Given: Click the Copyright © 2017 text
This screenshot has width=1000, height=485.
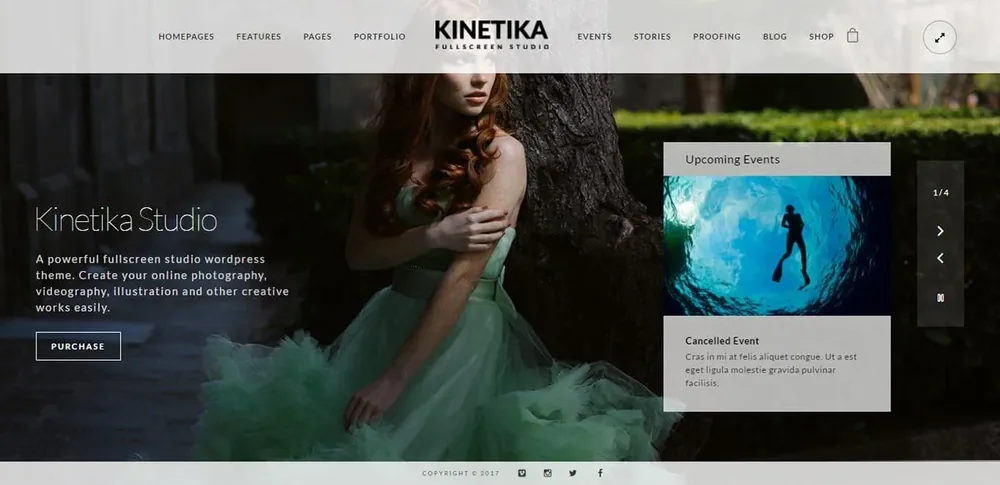Looking at the screenshot, I should (461, 474).
